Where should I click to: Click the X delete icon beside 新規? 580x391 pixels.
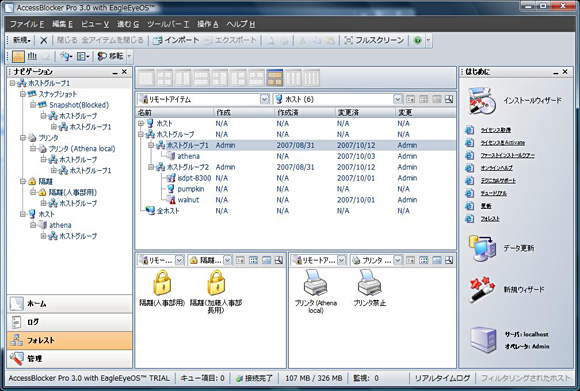(x=44, y=40)
